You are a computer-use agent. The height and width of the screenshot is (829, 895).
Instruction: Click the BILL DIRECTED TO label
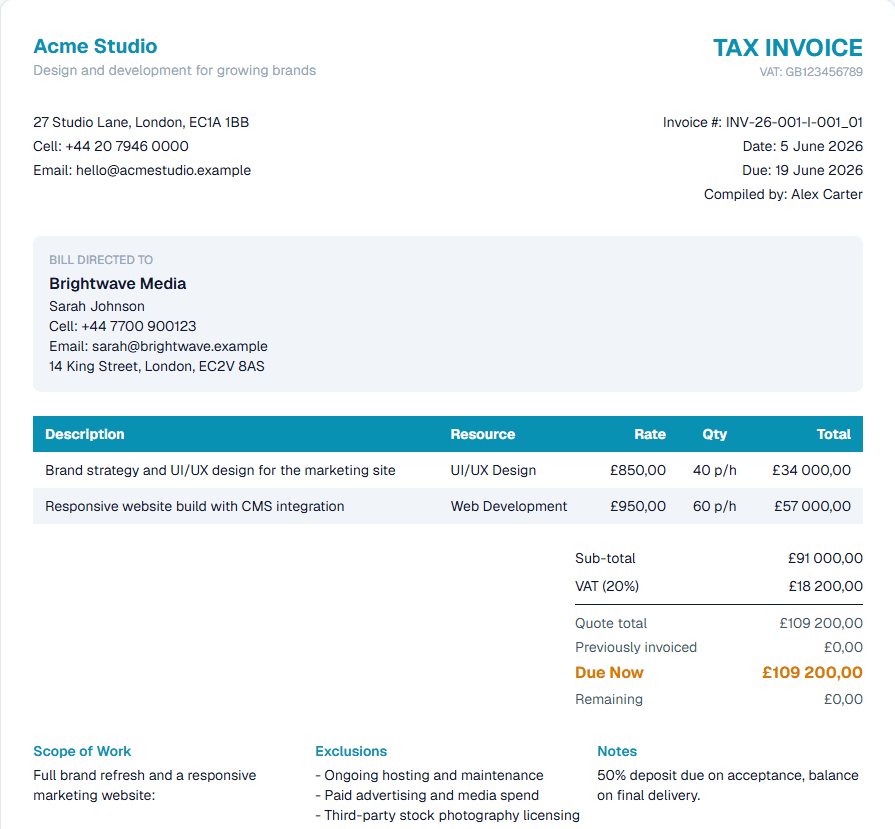click(x=101, y=260)
